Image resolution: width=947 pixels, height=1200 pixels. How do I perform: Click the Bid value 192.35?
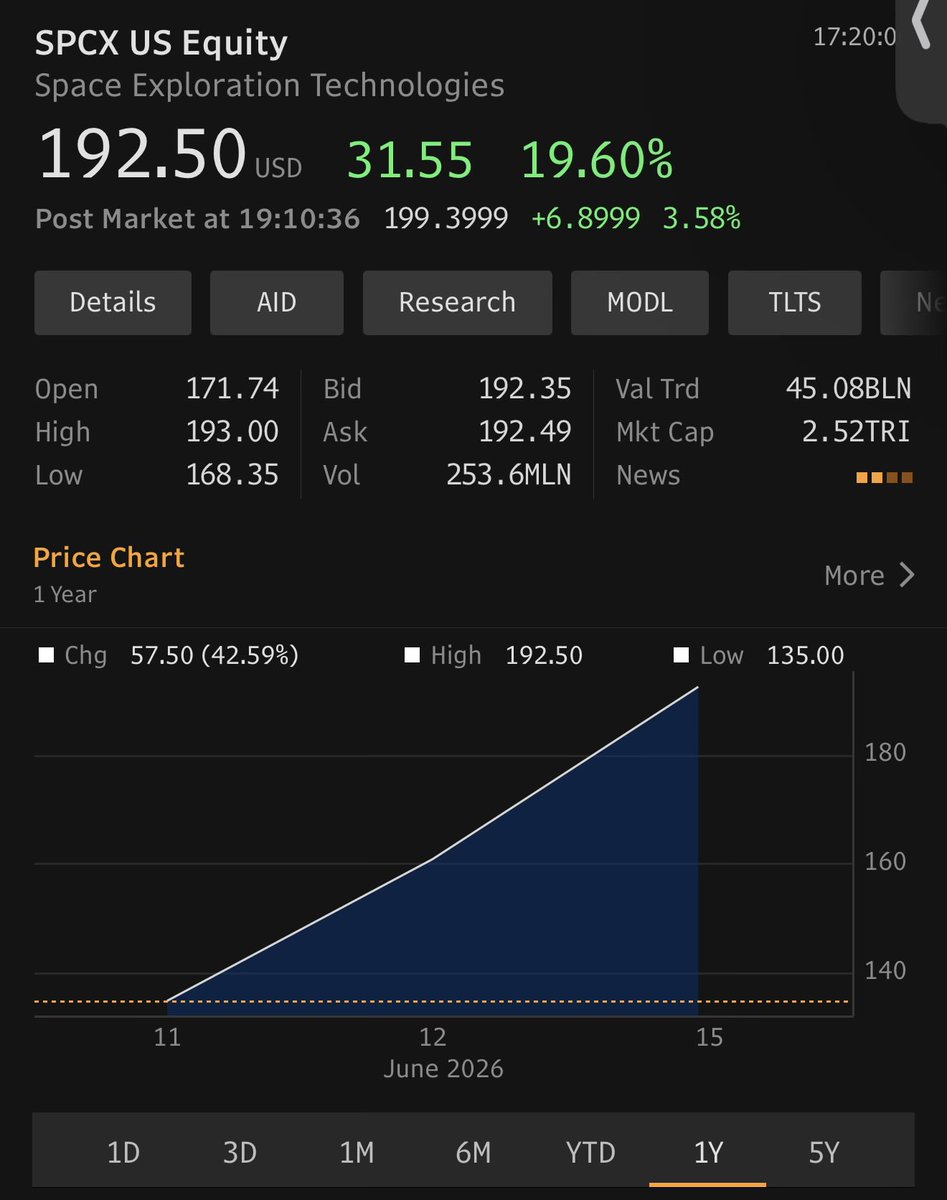point(525,389)
